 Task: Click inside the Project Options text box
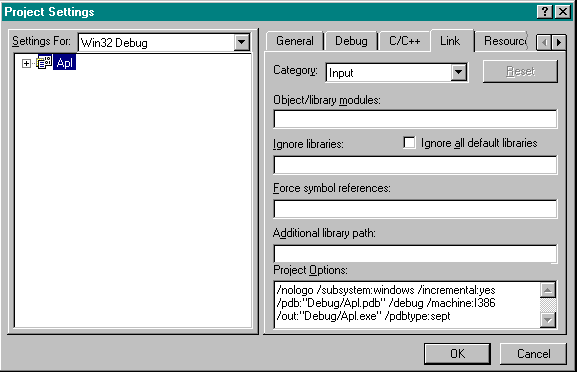coord(407,304)
